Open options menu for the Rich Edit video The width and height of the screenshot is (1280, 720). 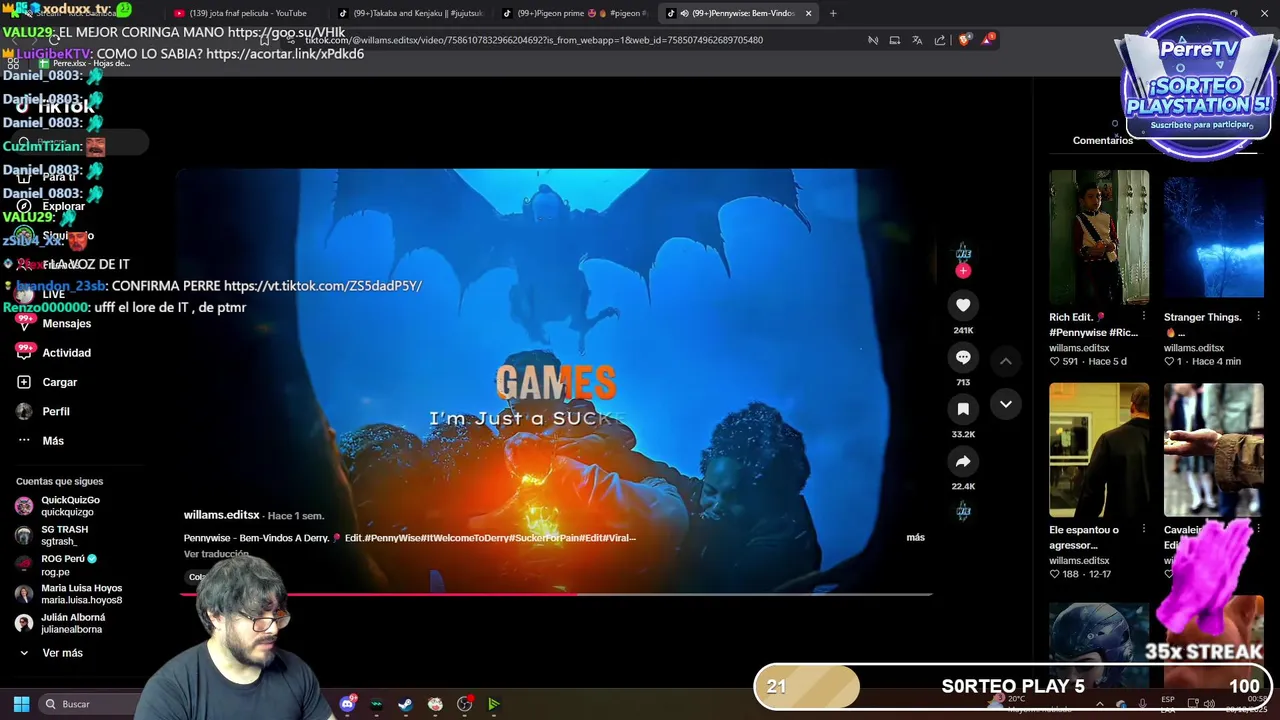tap(1144, 317)
